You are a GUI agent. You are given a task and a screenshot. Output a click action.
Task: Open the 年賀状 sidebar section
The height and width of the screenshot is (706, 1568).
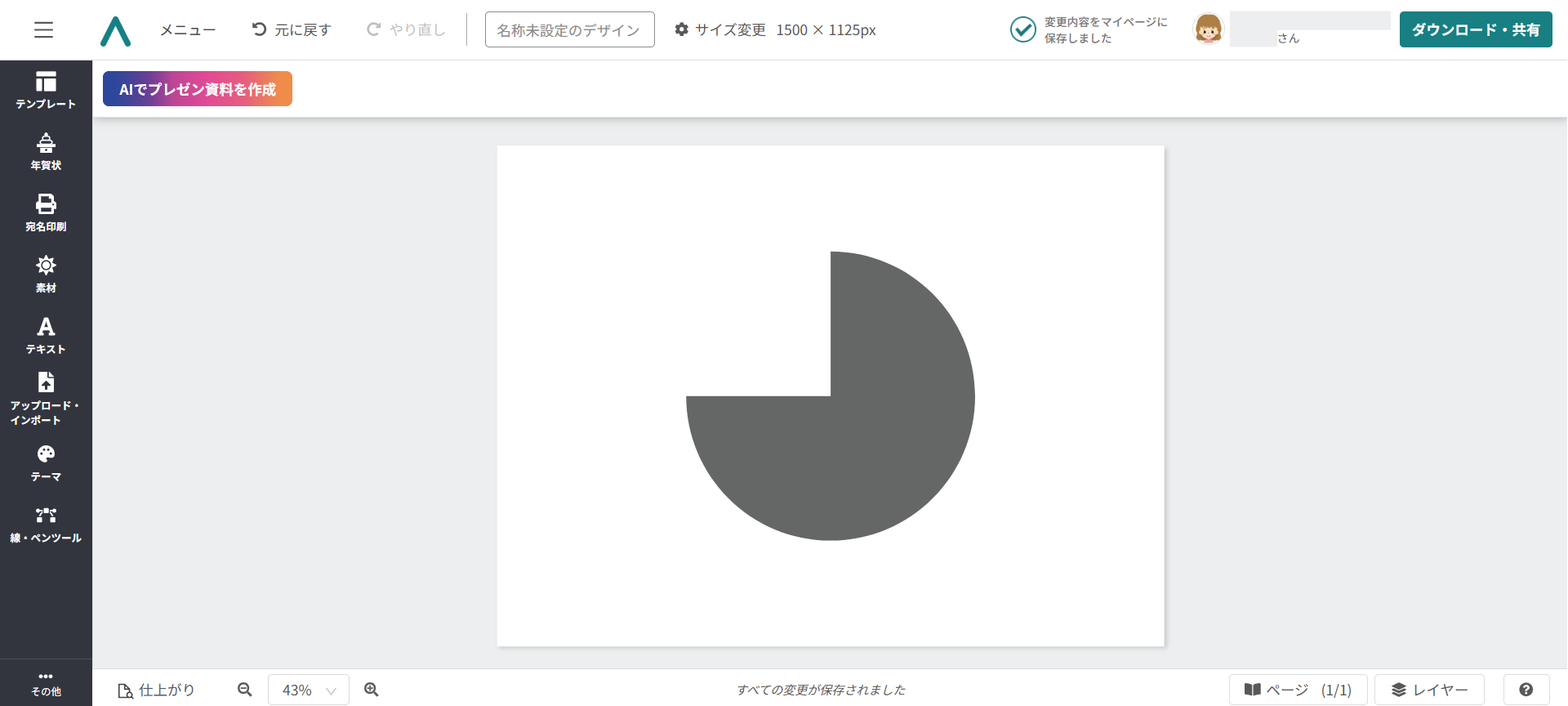(46, 151)
